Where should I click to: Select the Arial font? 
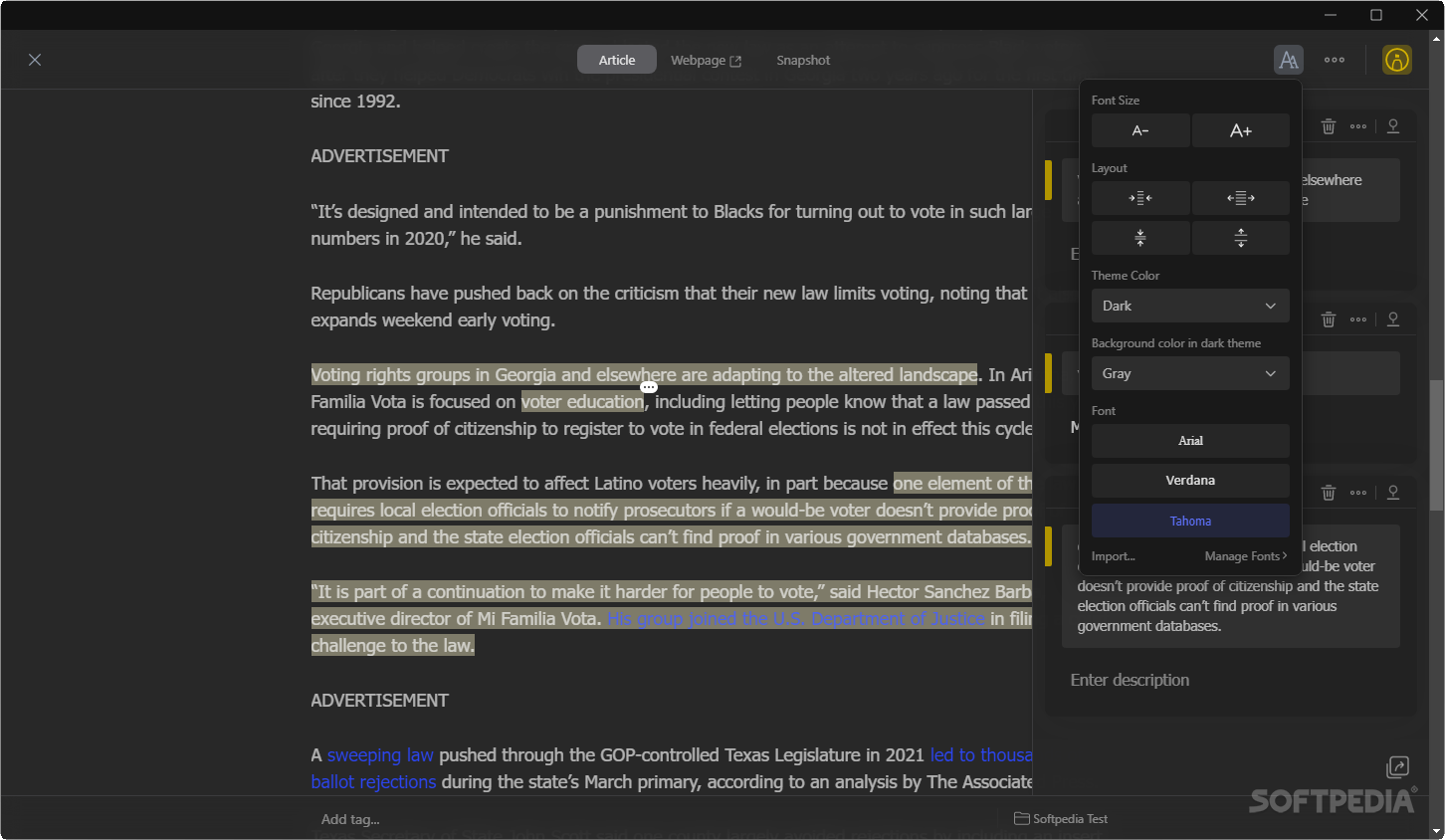click(1190, 441)
